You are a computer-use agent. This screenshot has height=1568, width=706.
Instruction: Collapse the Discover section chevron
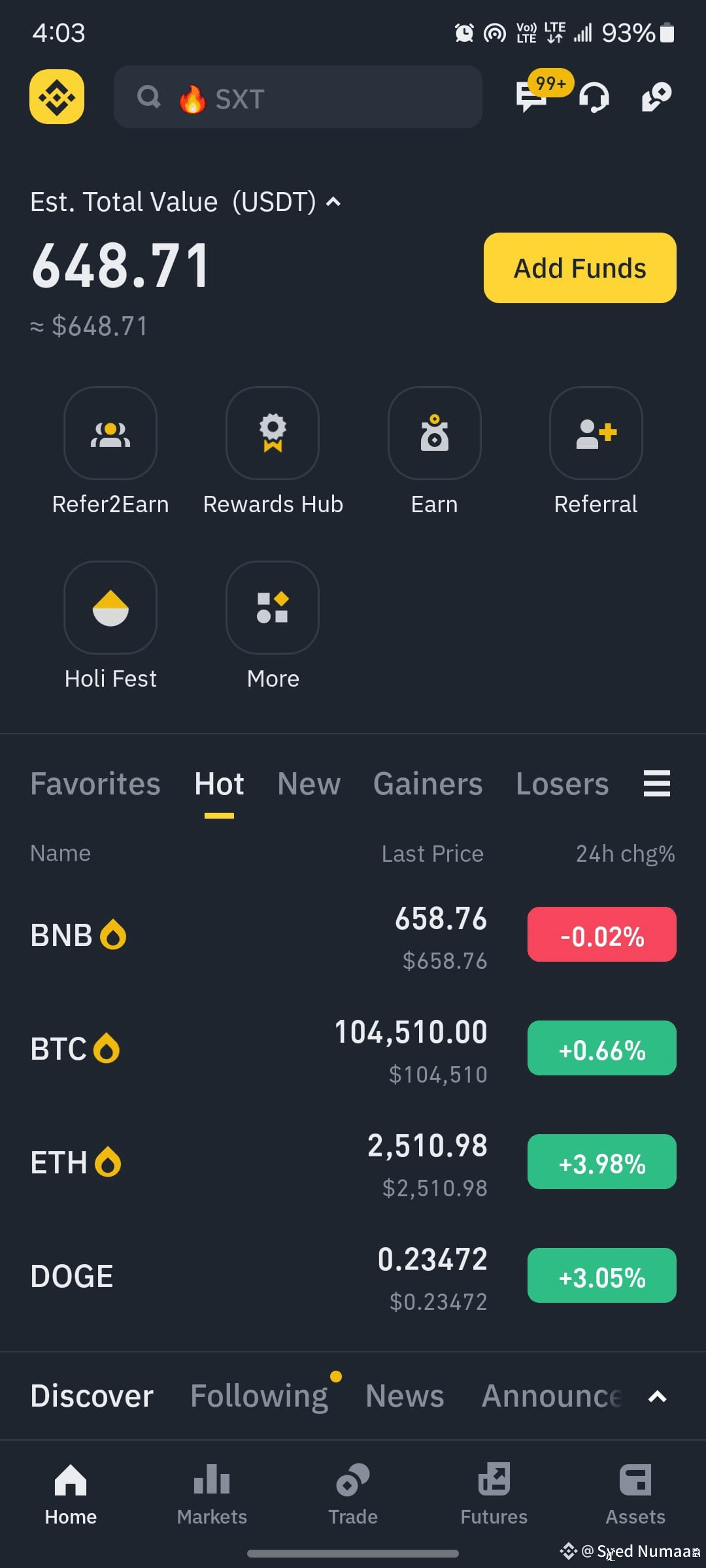pos(657,1397)
